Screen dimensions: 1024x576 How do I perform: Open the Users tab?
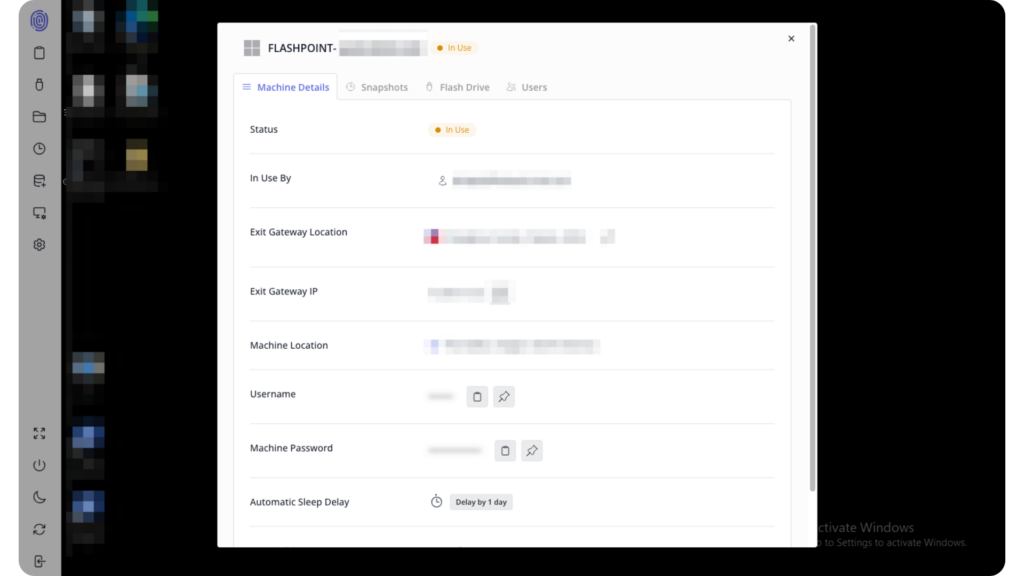(x=526, y=87)
